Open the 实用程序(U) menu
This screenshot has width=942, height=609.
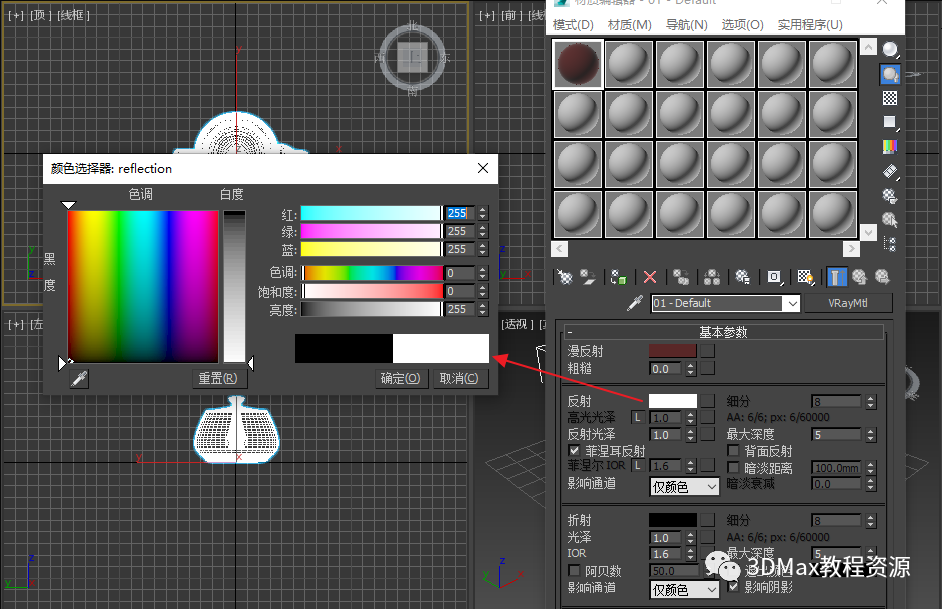810,24
